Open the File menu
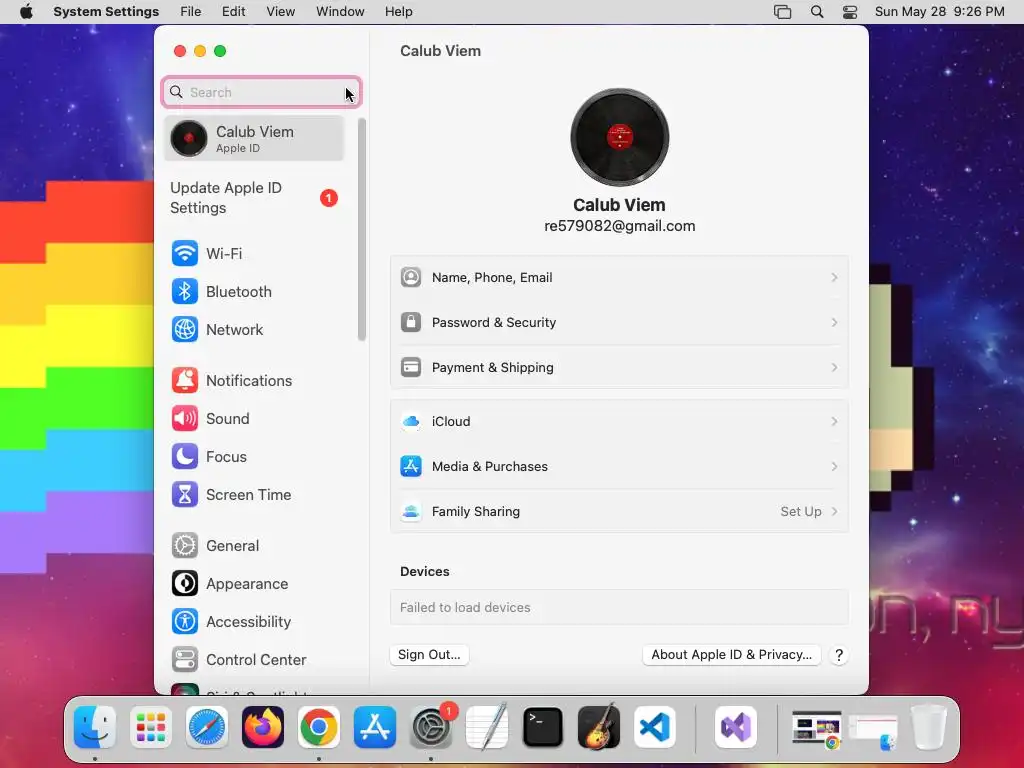This screenshot has width=1024, height=768. click(191, 12)
